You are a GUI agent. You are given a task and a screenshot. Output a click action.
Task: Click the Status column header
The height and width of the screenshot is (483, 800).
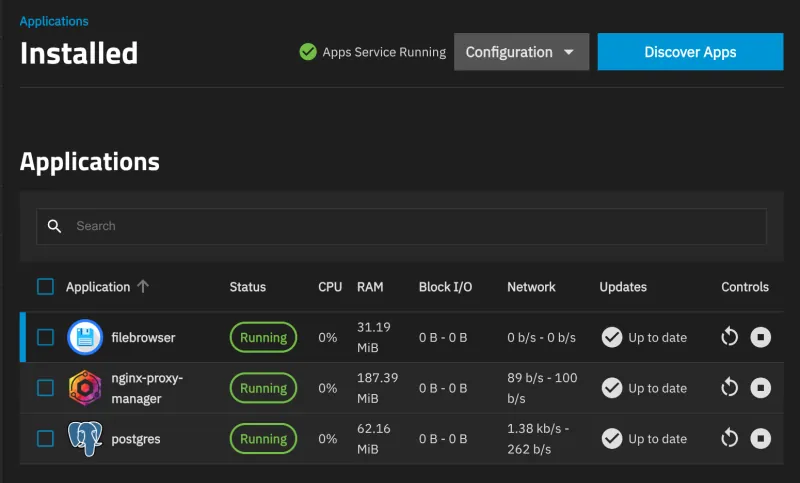(247, 287)
